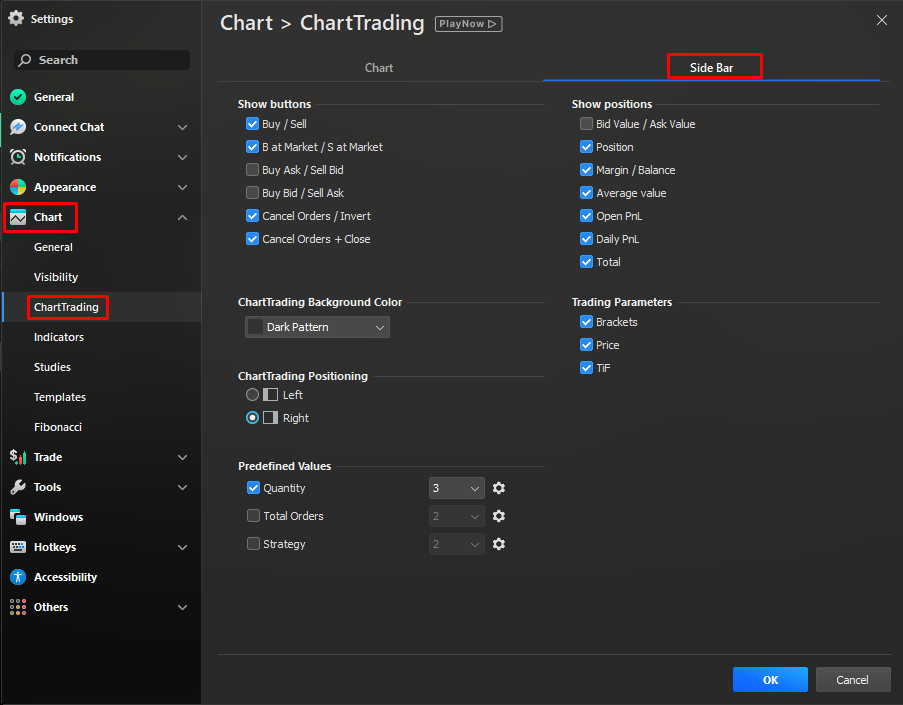The height and width of the screenshot is (705, 903).
Task: Click the Accessibility icon in sidebar
Action: click(18, 577)
